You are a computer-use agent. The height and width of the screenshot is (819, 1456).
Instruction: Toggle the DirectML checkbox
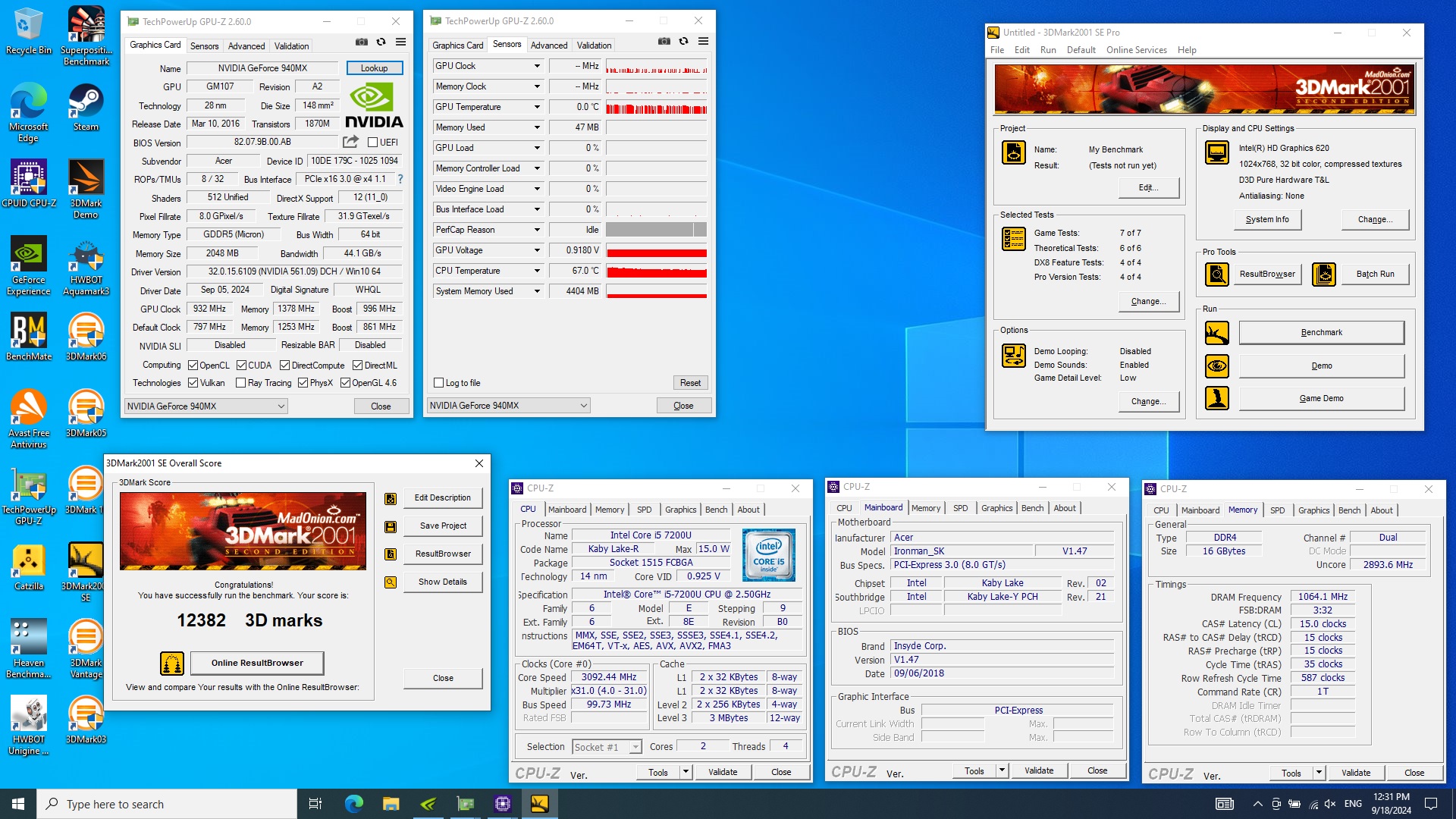[357, 366]
